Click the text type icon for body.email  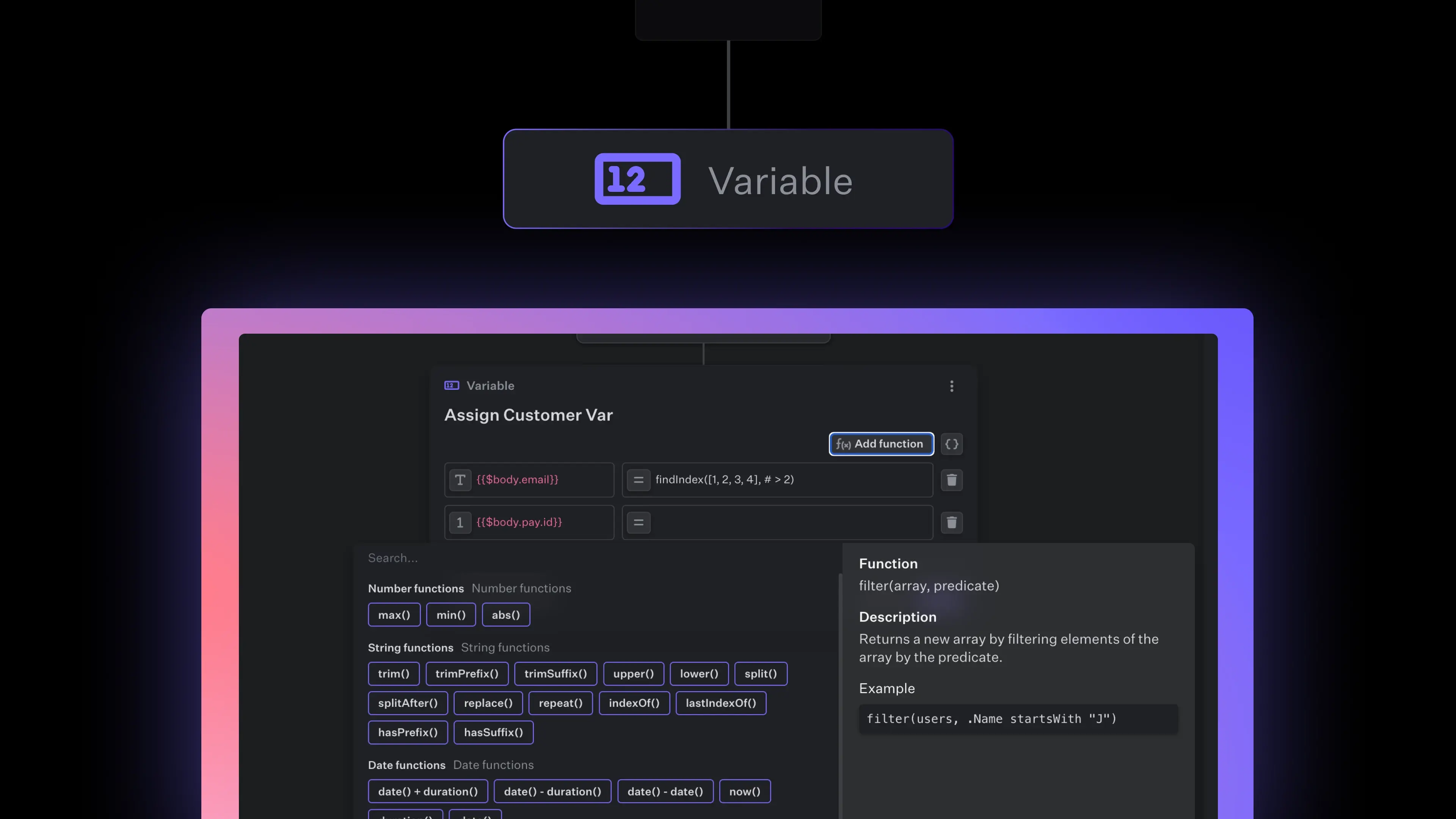click(x=460, y=480)
